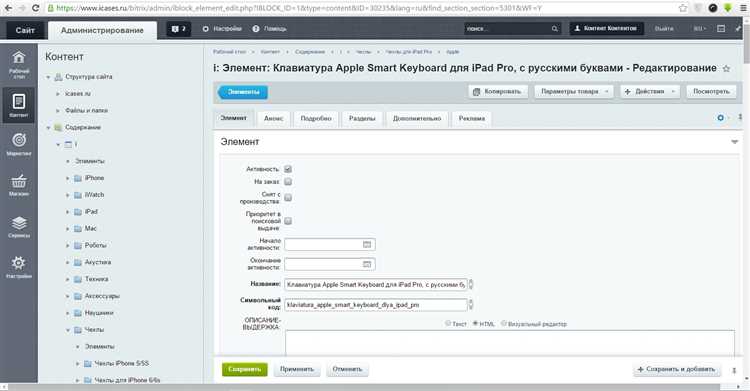Expand the iPad folder in tree
The height and width of the screenshot is (391, 750).
point(67,212)
